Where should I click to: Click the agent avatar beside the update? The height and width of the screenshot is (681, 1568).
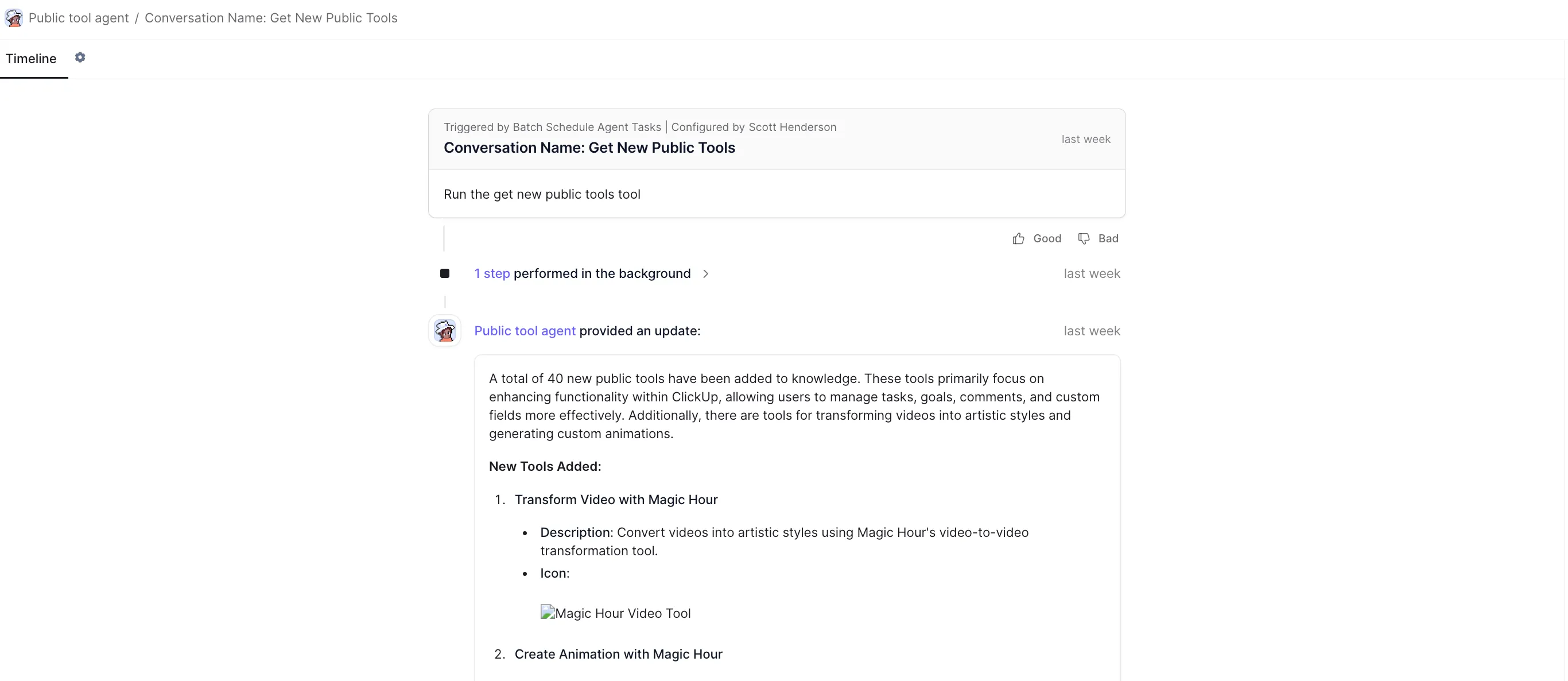click(444, 331)
